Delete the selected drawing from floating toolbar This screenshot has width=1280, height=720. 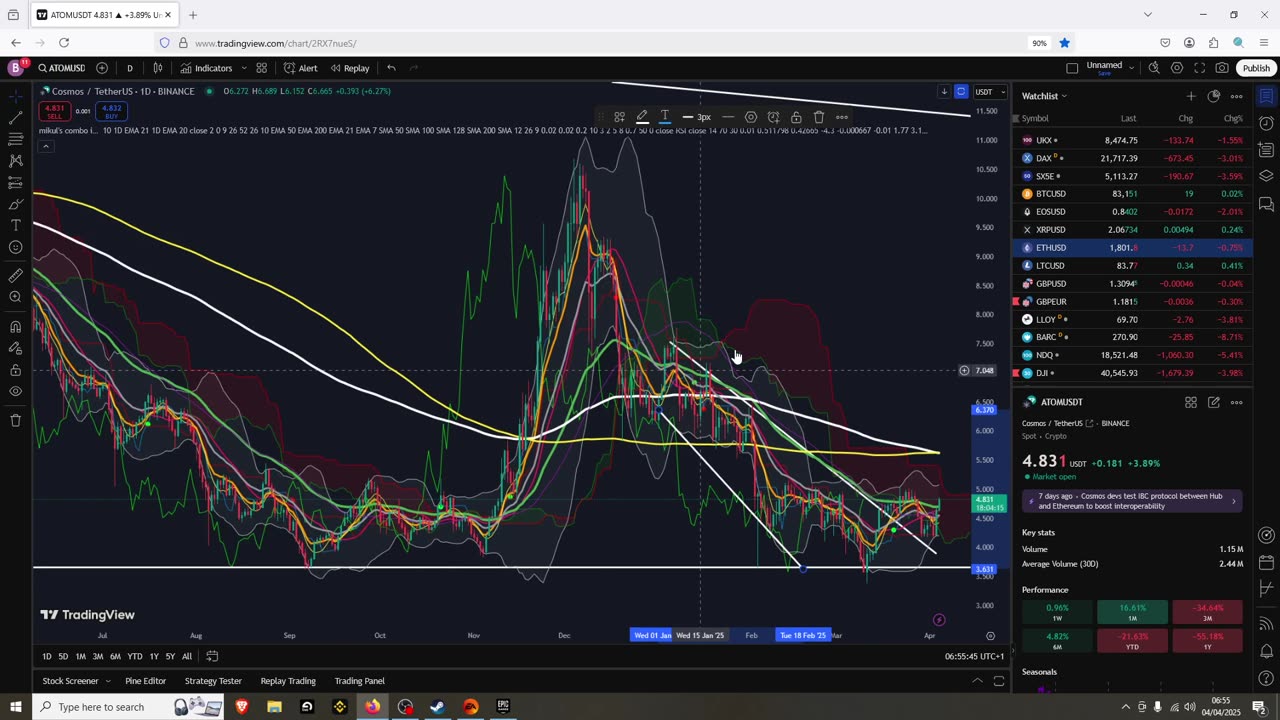[x=819, y=117]
